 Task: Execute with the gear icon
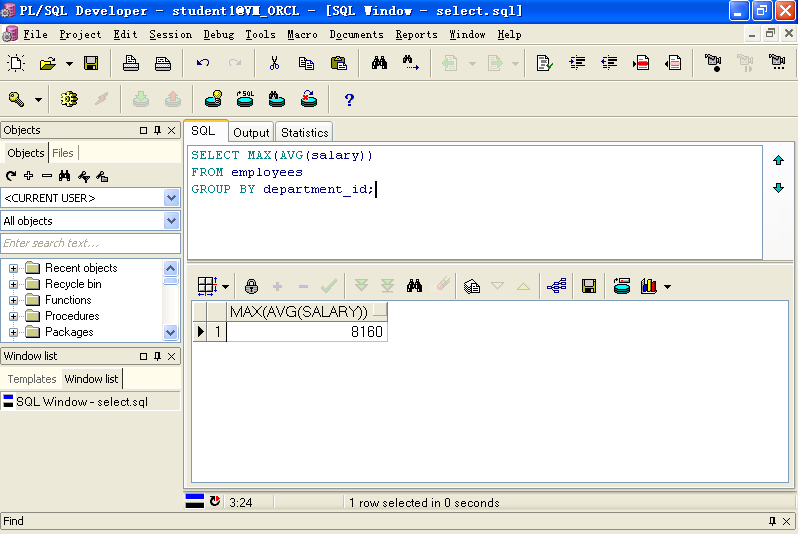(x=69, y=99)
